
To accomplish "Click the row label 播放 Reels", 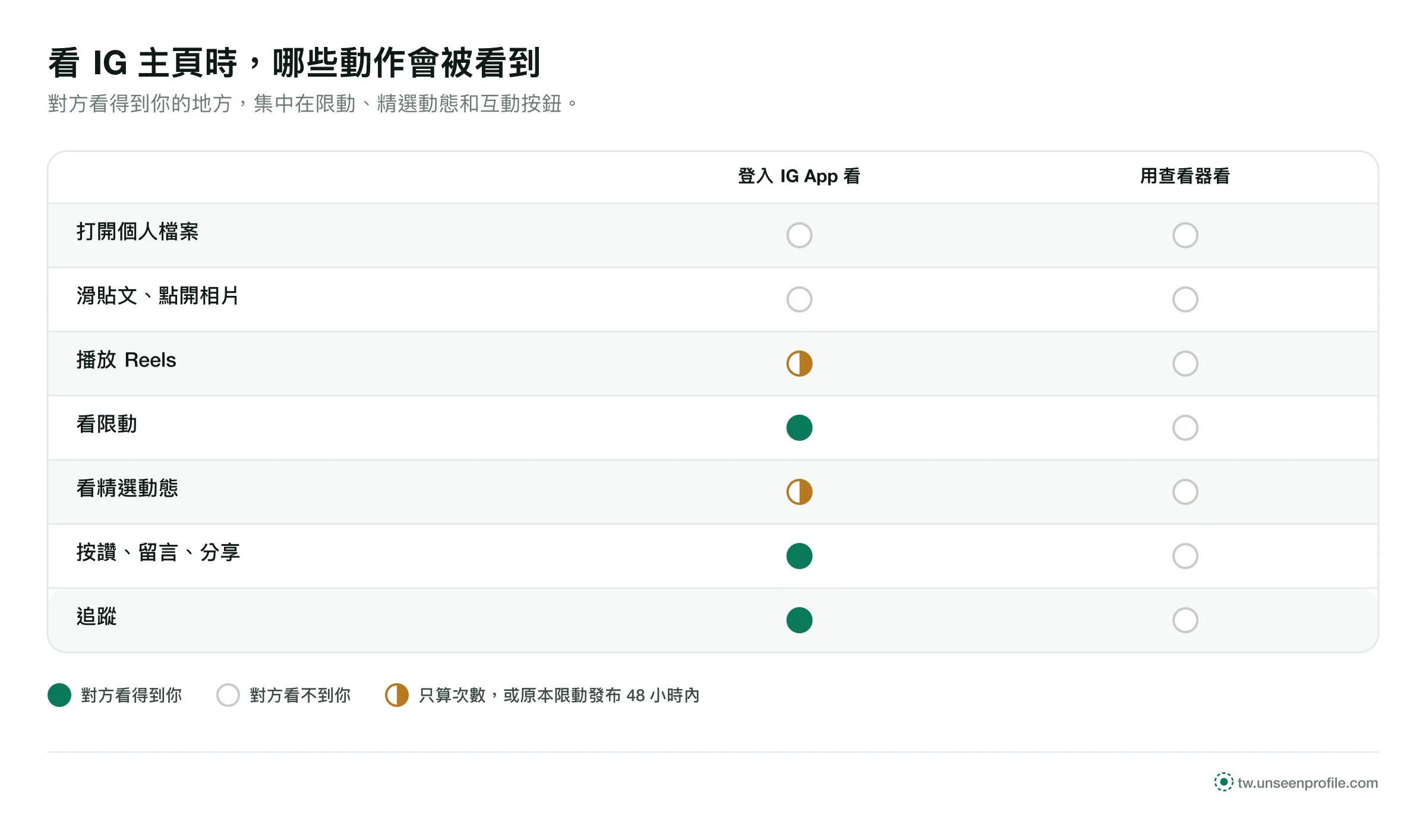I will (126, 360).
